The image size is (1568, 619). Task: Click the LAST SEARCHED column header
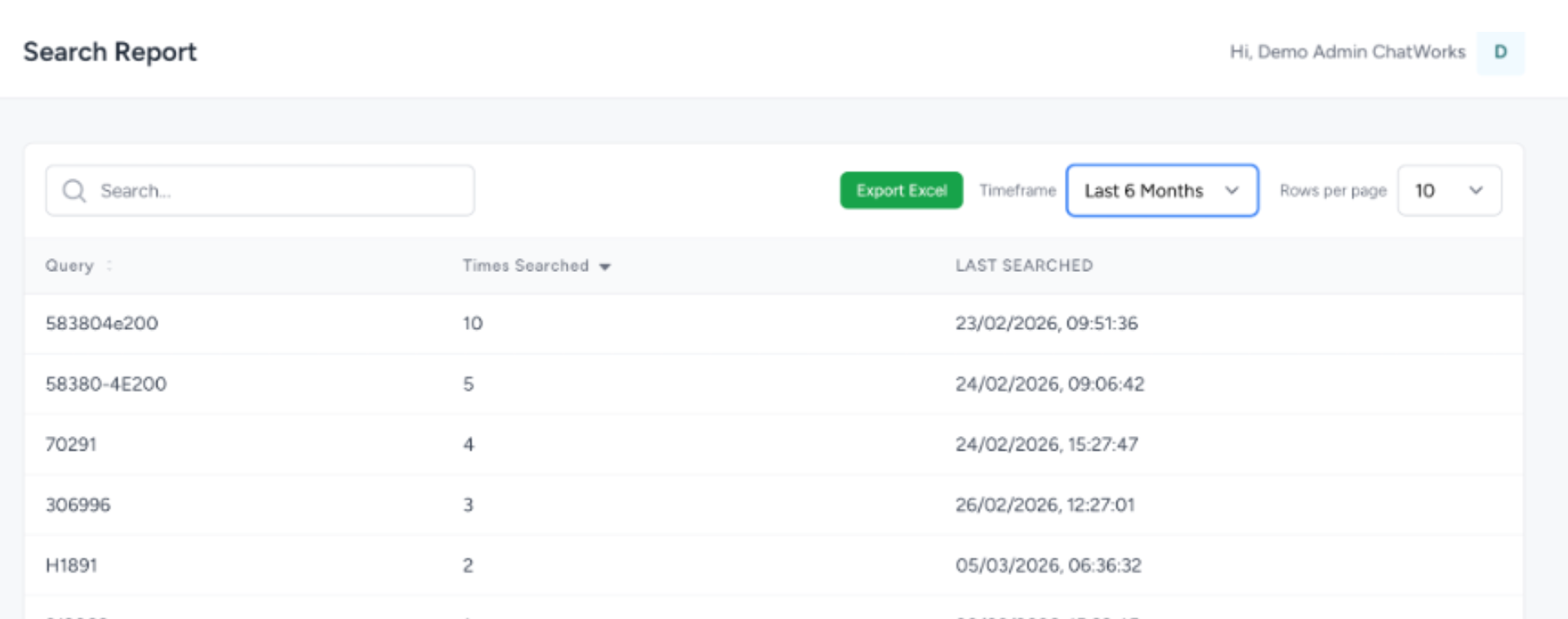(x=1024, y=265)
